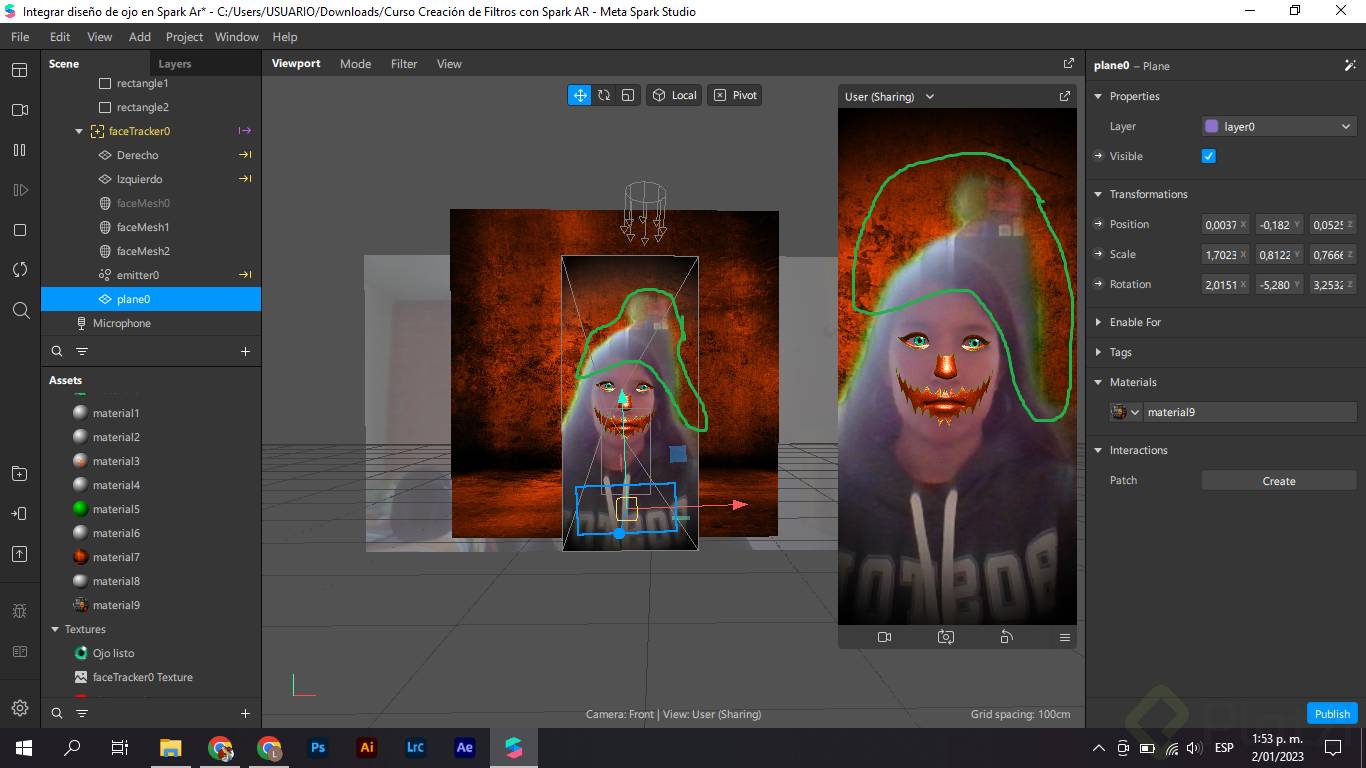Click the layer0 purple color swatch
The height and width of the screenshot is (768, 1366).
pyautogui.click(x=1212, y=127)
